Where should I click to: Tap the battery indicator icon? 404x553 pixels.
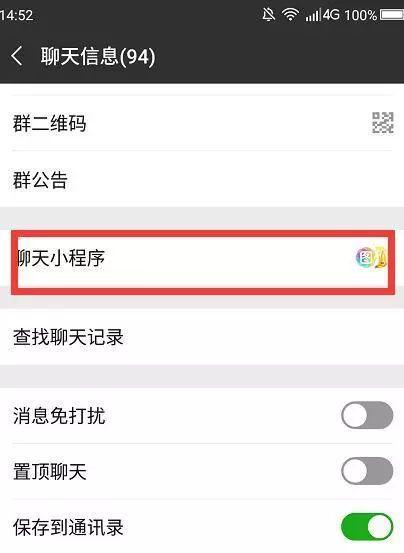[x=392, y=15]
